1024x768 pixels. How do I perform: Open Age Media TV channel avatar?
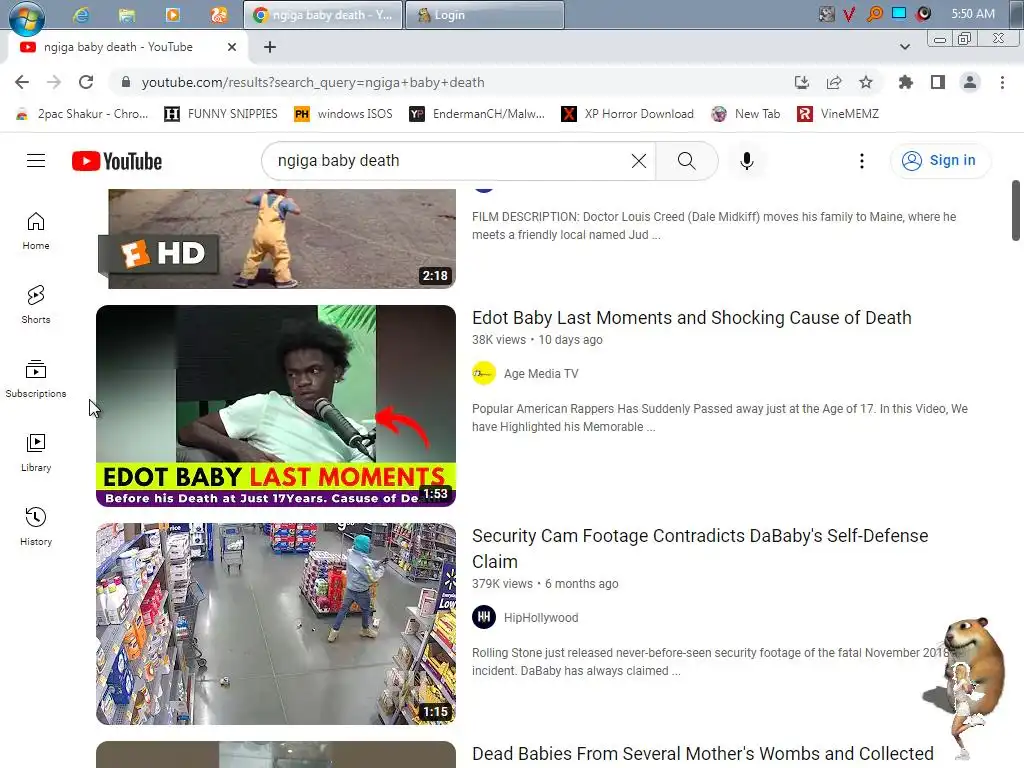pos(484,374)
